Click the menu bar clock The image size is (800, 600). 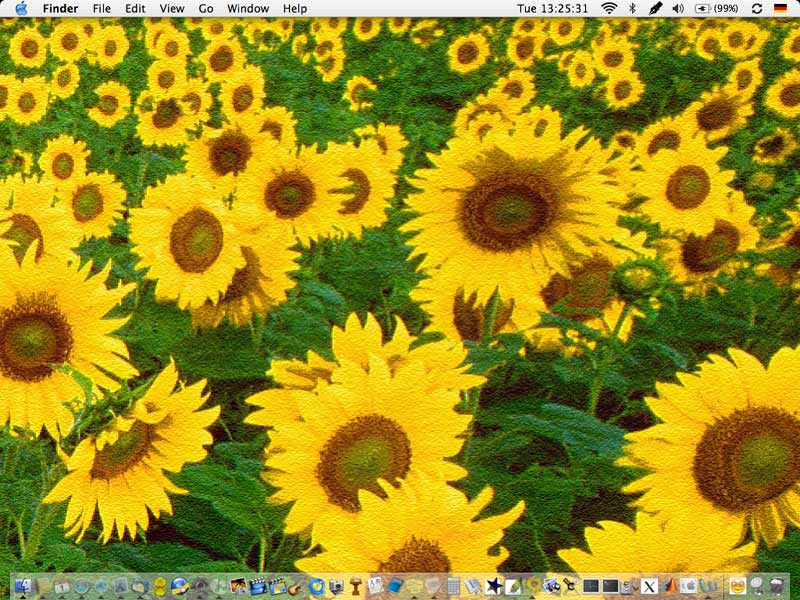pyautogui.click(x=552, y=8)
